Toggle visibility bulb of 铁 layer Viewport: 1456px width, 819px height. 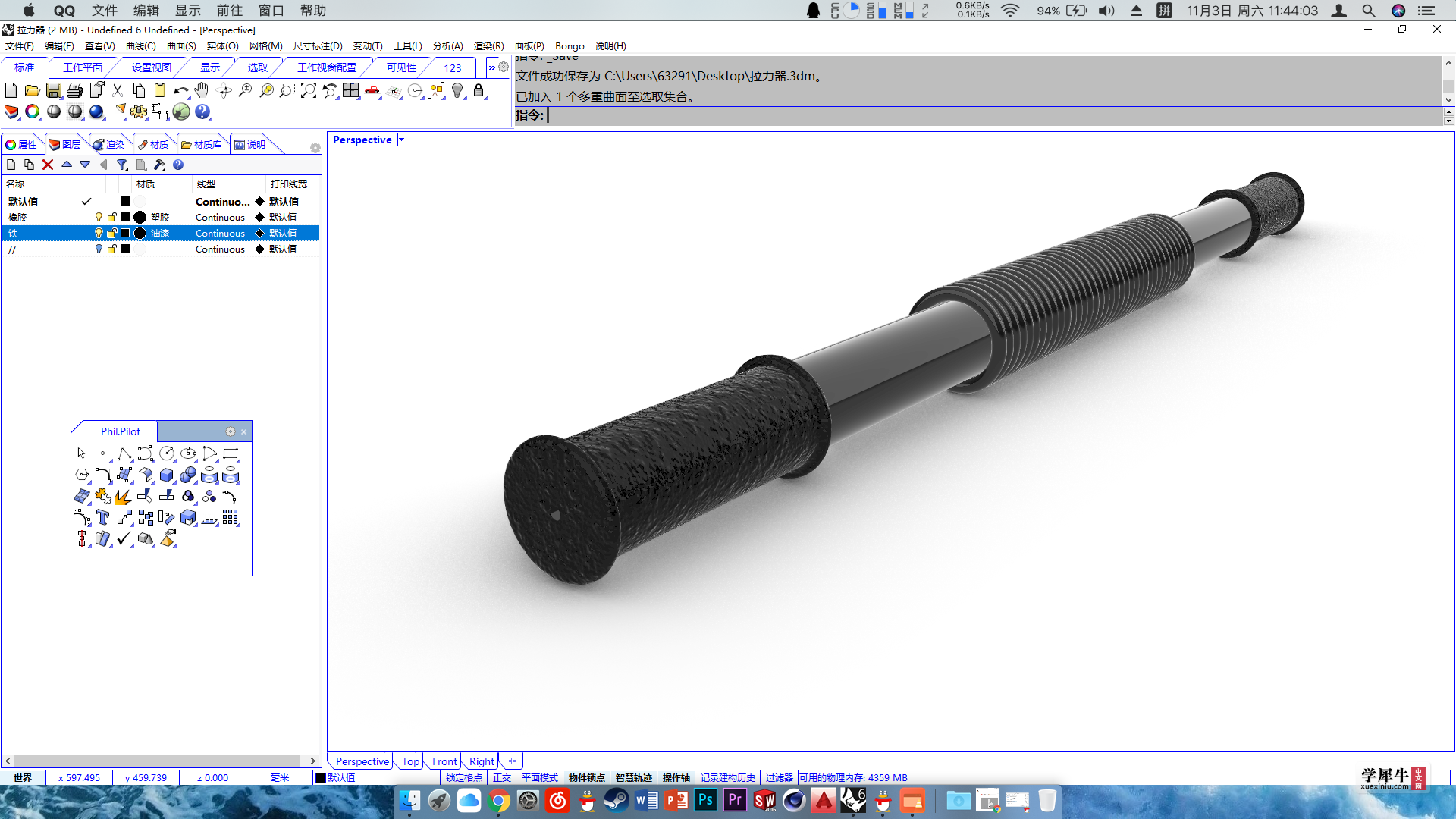99,234
